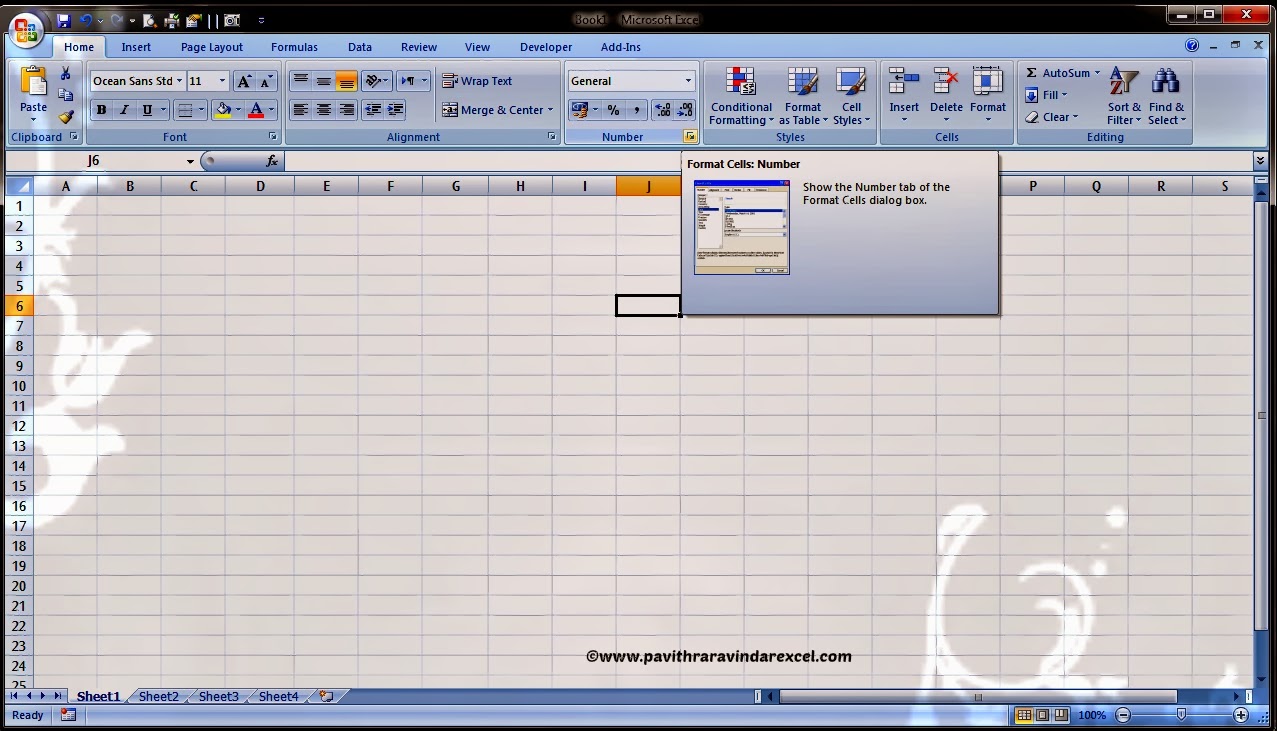Open the Number group dialog launcher

click(x=691, y=136)
